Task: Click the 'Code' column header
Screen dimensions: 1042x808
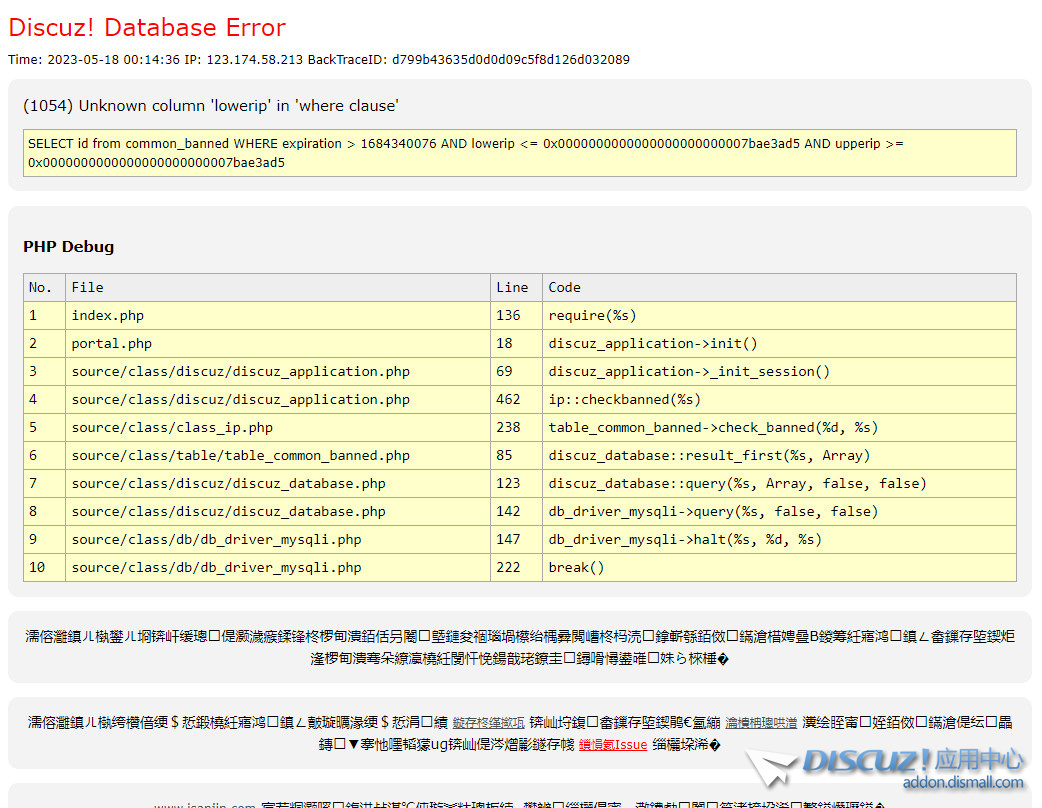Action: pyautogui.click(x=564, y=288)
